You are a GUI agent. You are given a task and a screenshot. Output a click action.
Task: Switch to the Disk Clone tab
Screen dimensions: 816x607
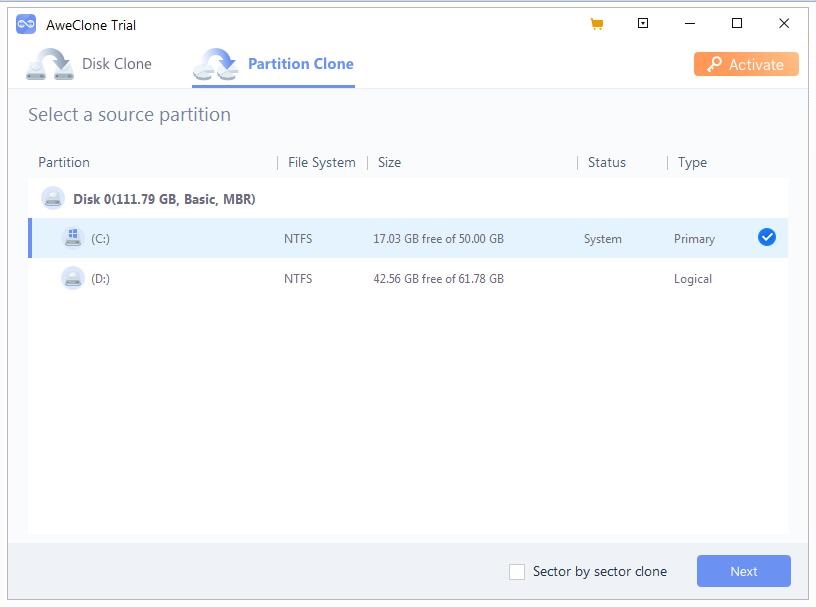click(x=89, y=64)
